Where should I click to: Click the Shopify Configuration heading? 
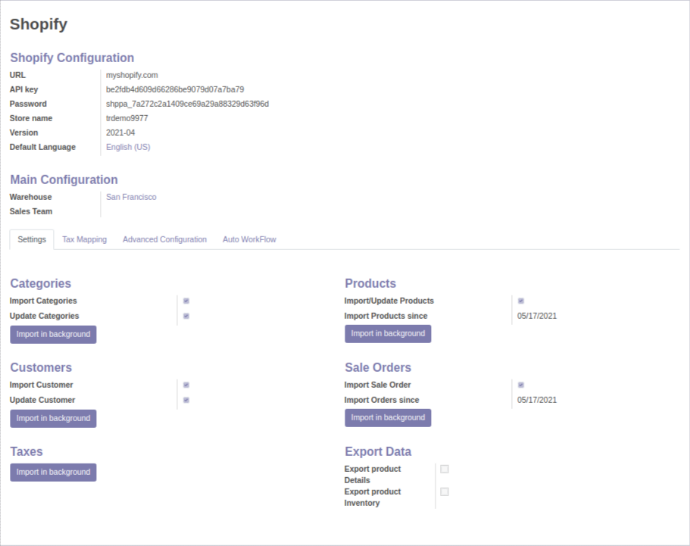point(72,58)
